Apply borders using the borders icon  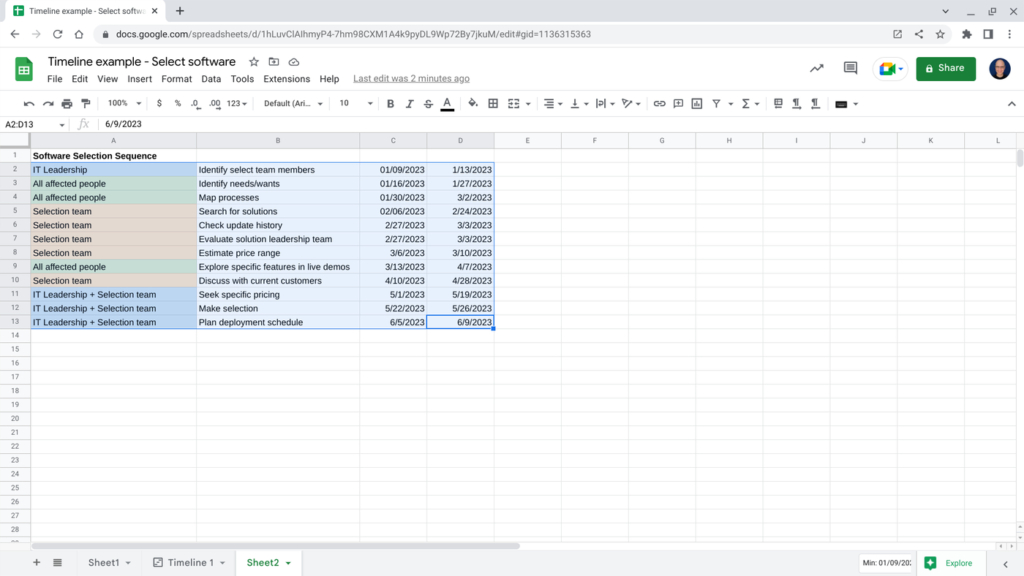(x=492, y=103)
